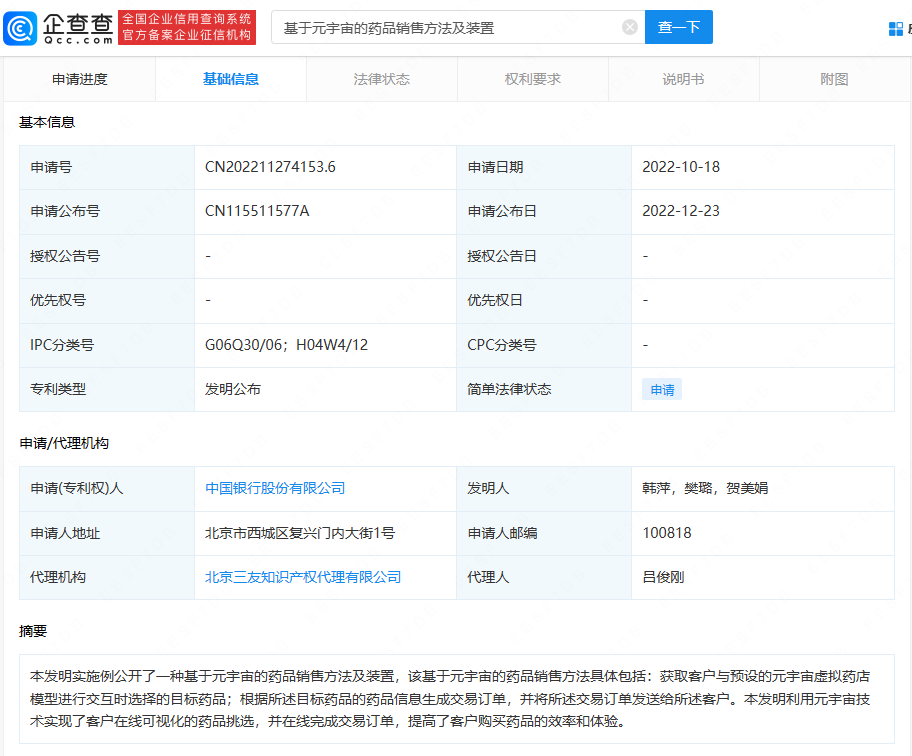
Task: Go to the 权利要求 tab
Action: 533,79
